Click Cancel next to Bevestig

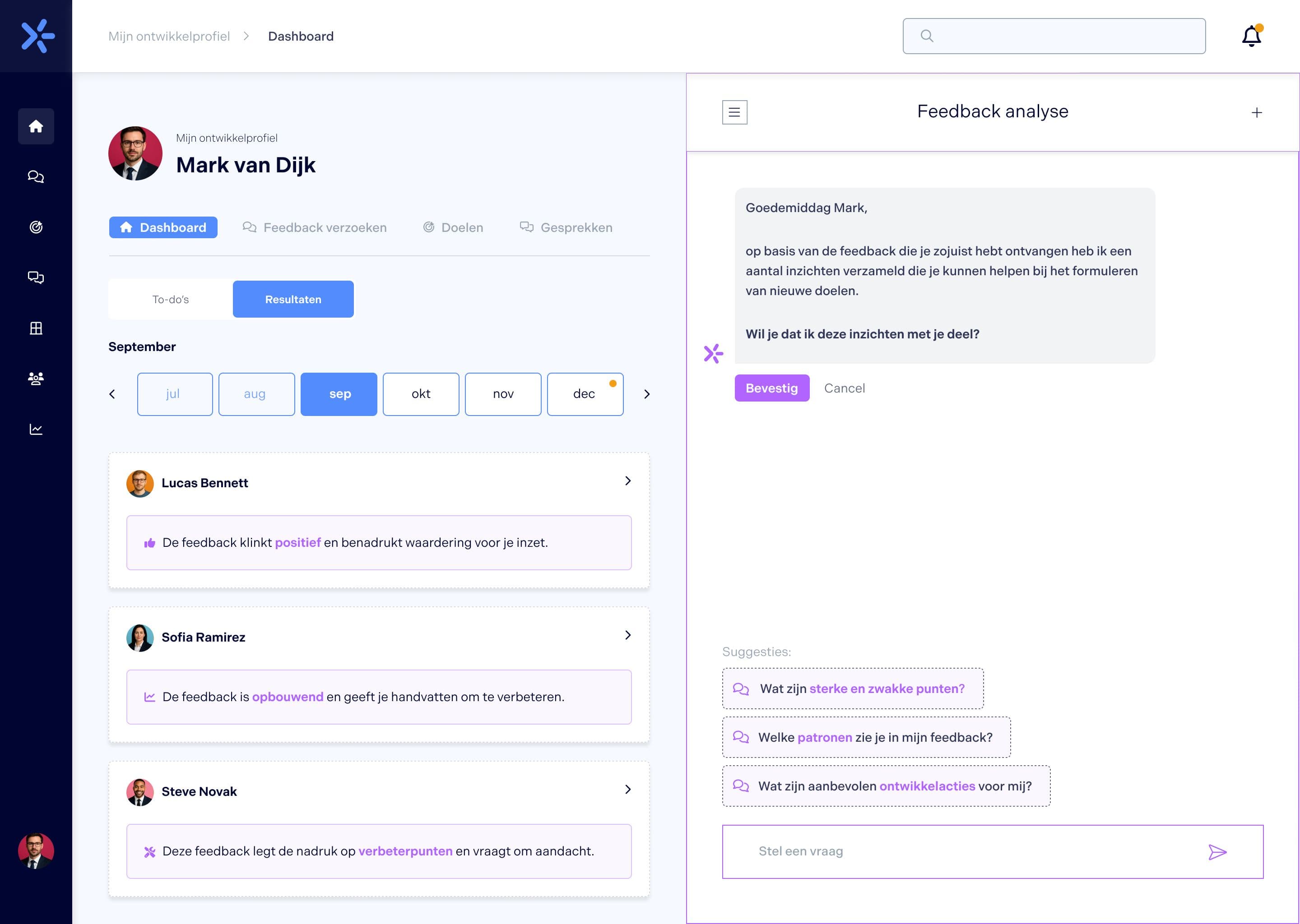(x=844, y=388)
